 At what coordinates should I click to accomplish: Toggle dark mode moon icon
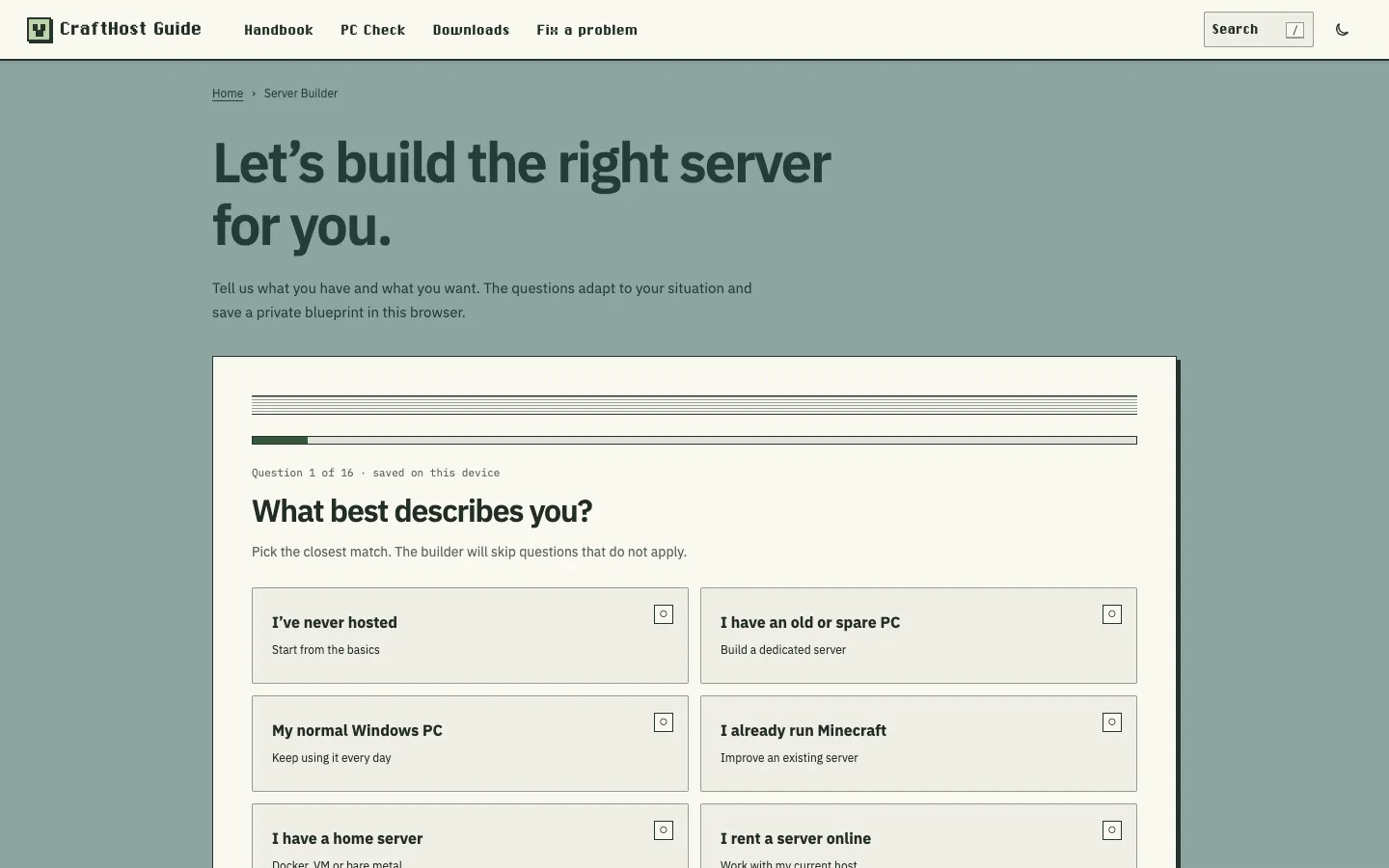(x=1342, y=30)
